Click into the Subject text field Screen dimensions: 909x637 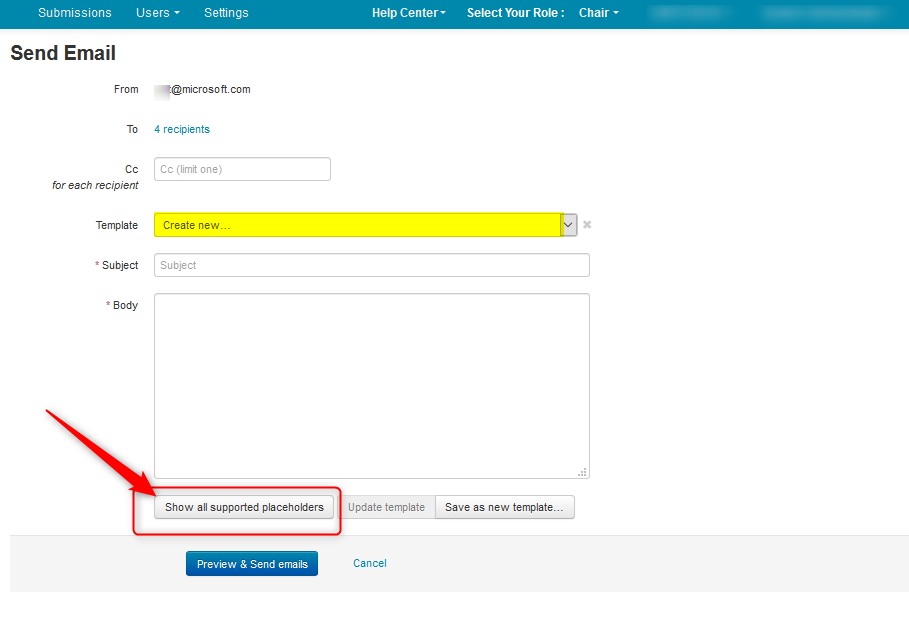click(371, 265)
